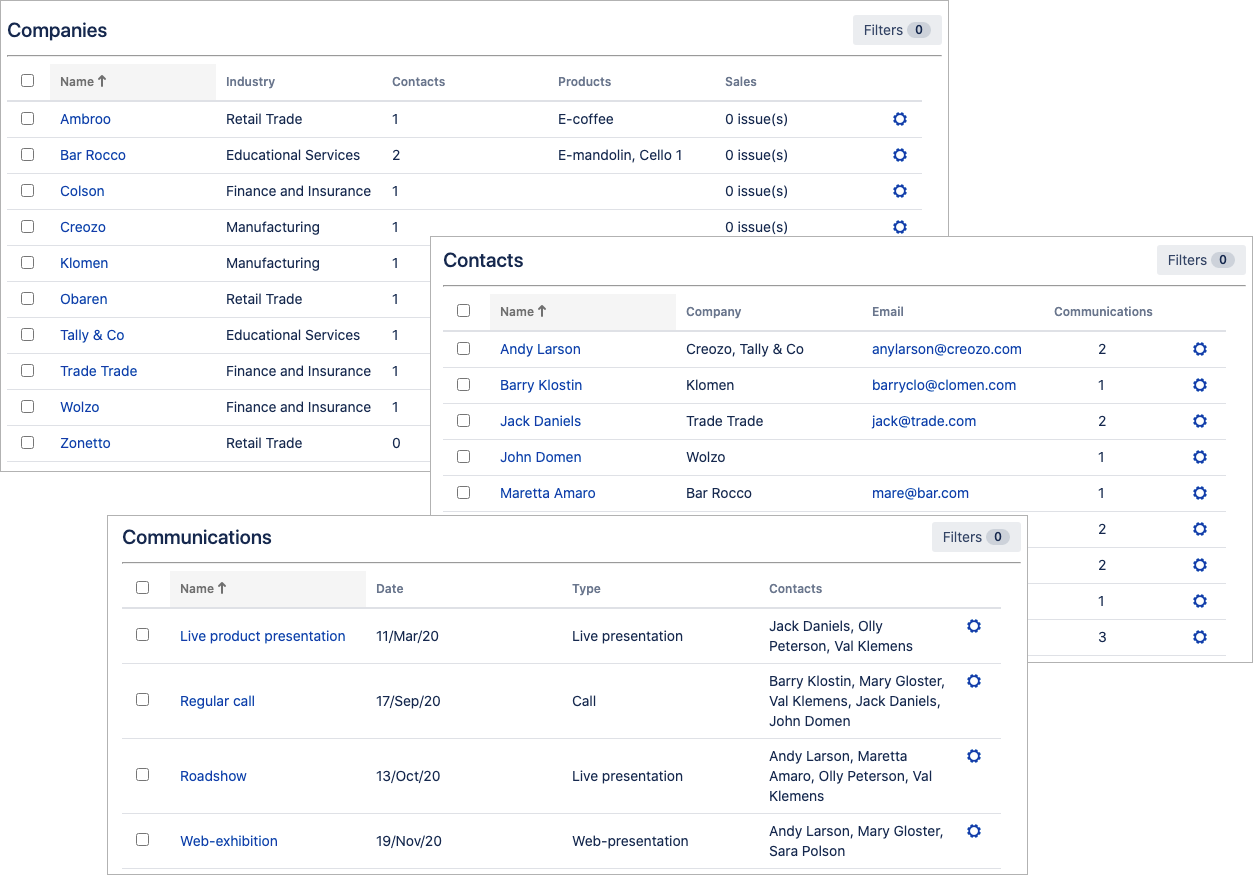Tick the checkbox for Zonetto company
The height and width of the screenshot is (875, 1253).
[x=27, y=442]
